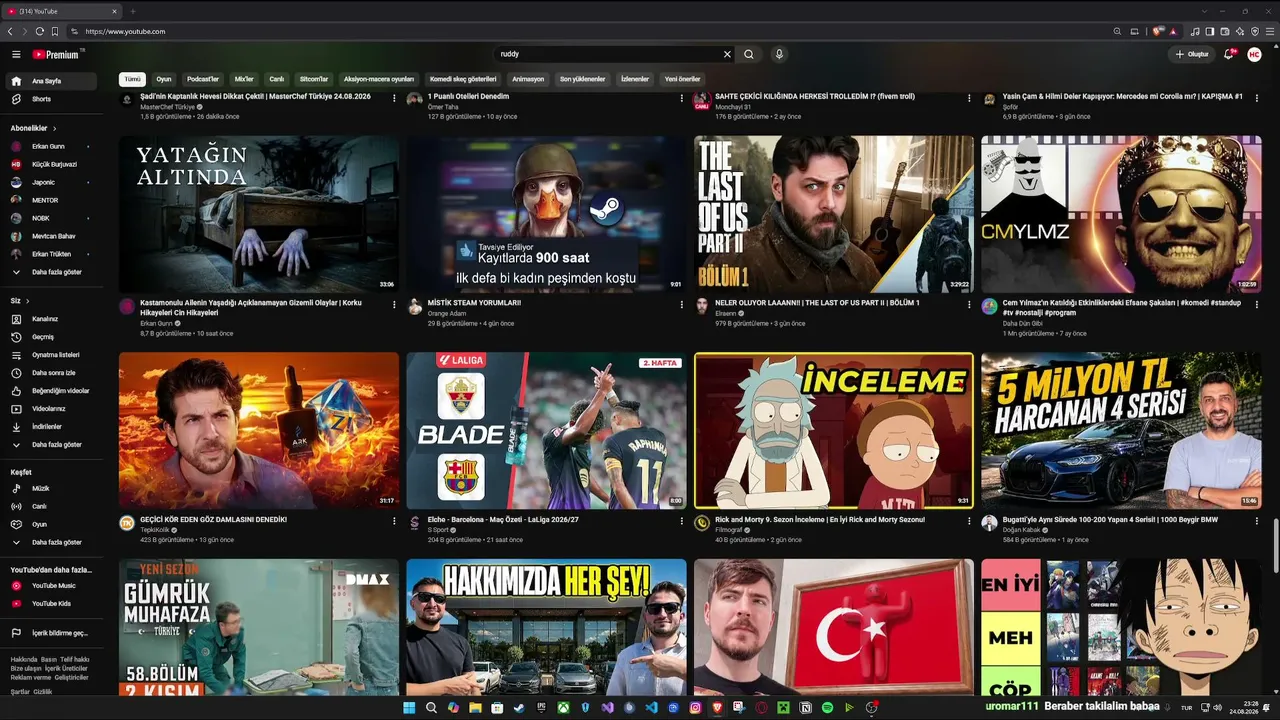Screen dimensions: 1280x720
Task: Reload the page with the browser refresh button
Action: click(40, 32)
